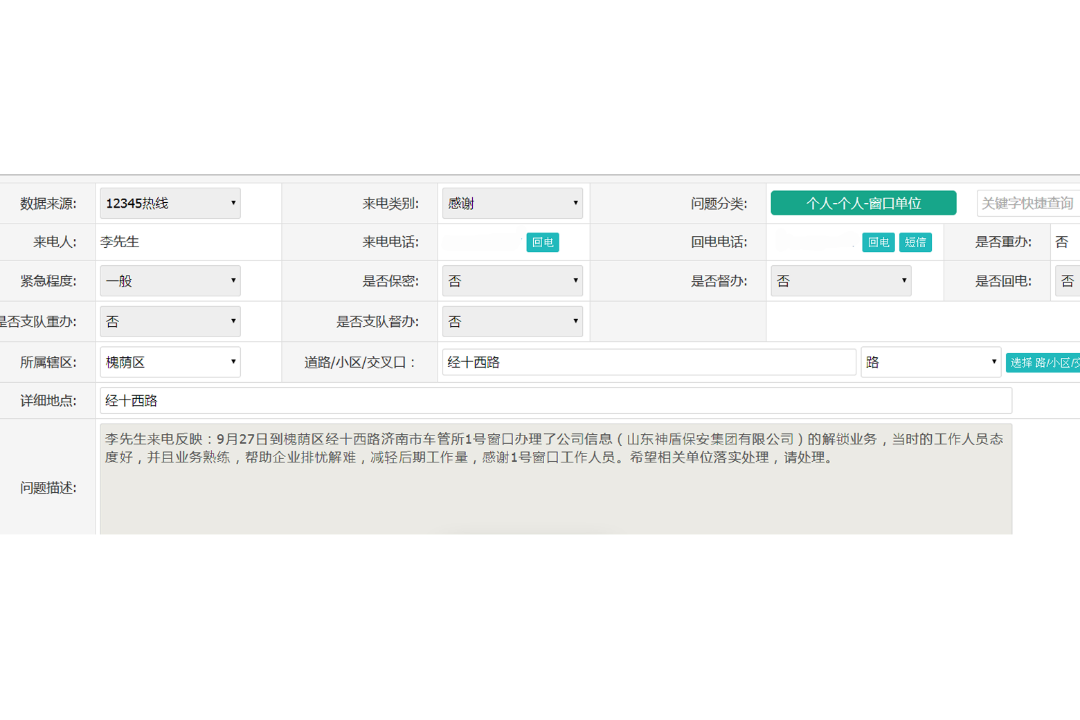Open the 是否支队督办 dropdown

(x=512, y=321)
